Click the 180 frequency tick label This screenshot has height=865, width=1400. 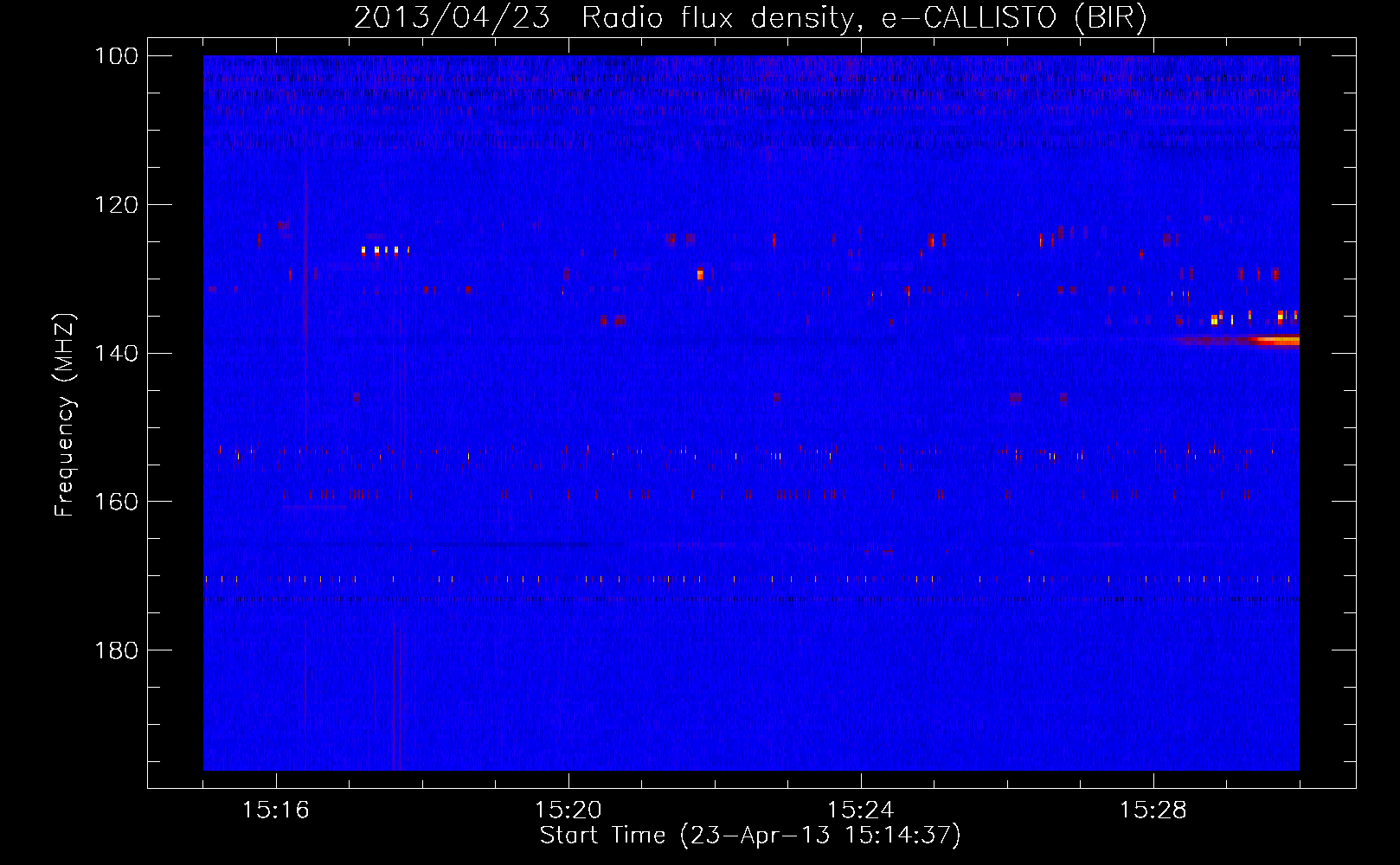117,650
